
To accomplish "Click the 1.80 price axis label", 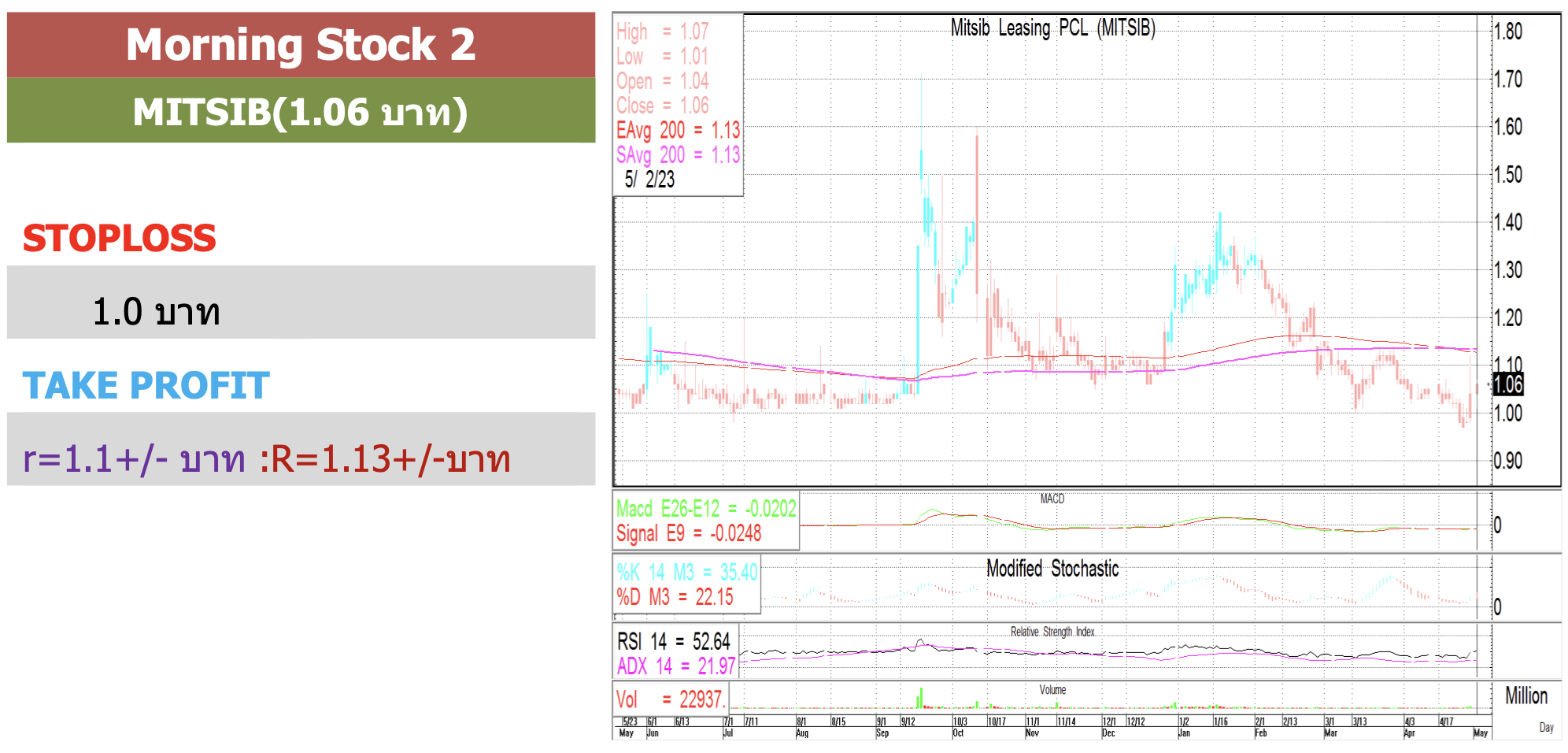I will tap(1508, 32).
